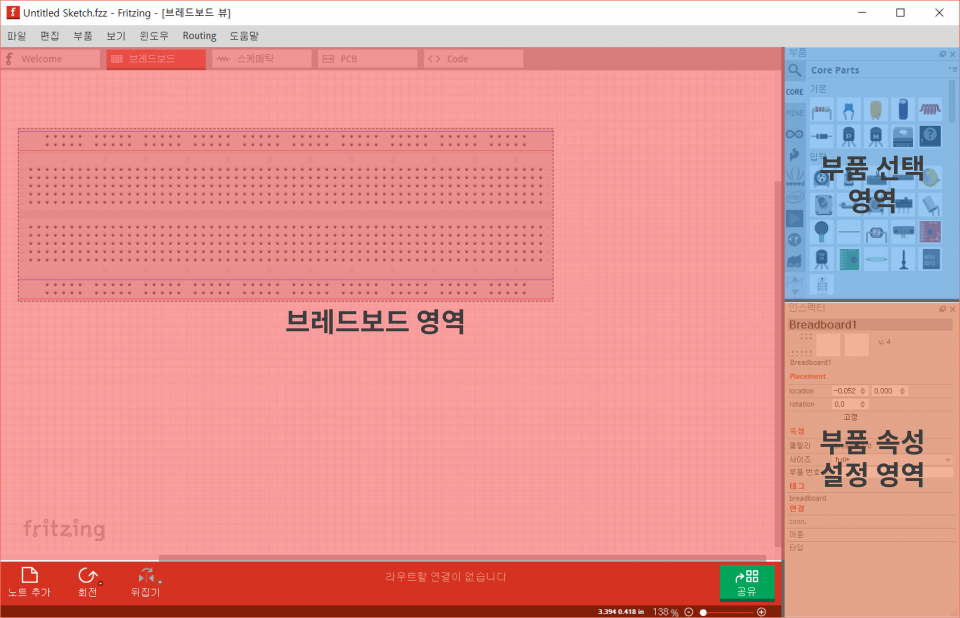This screenshot has width=960, height=618.
Task: Switch to the Code tab
Action: pos(473,59)
